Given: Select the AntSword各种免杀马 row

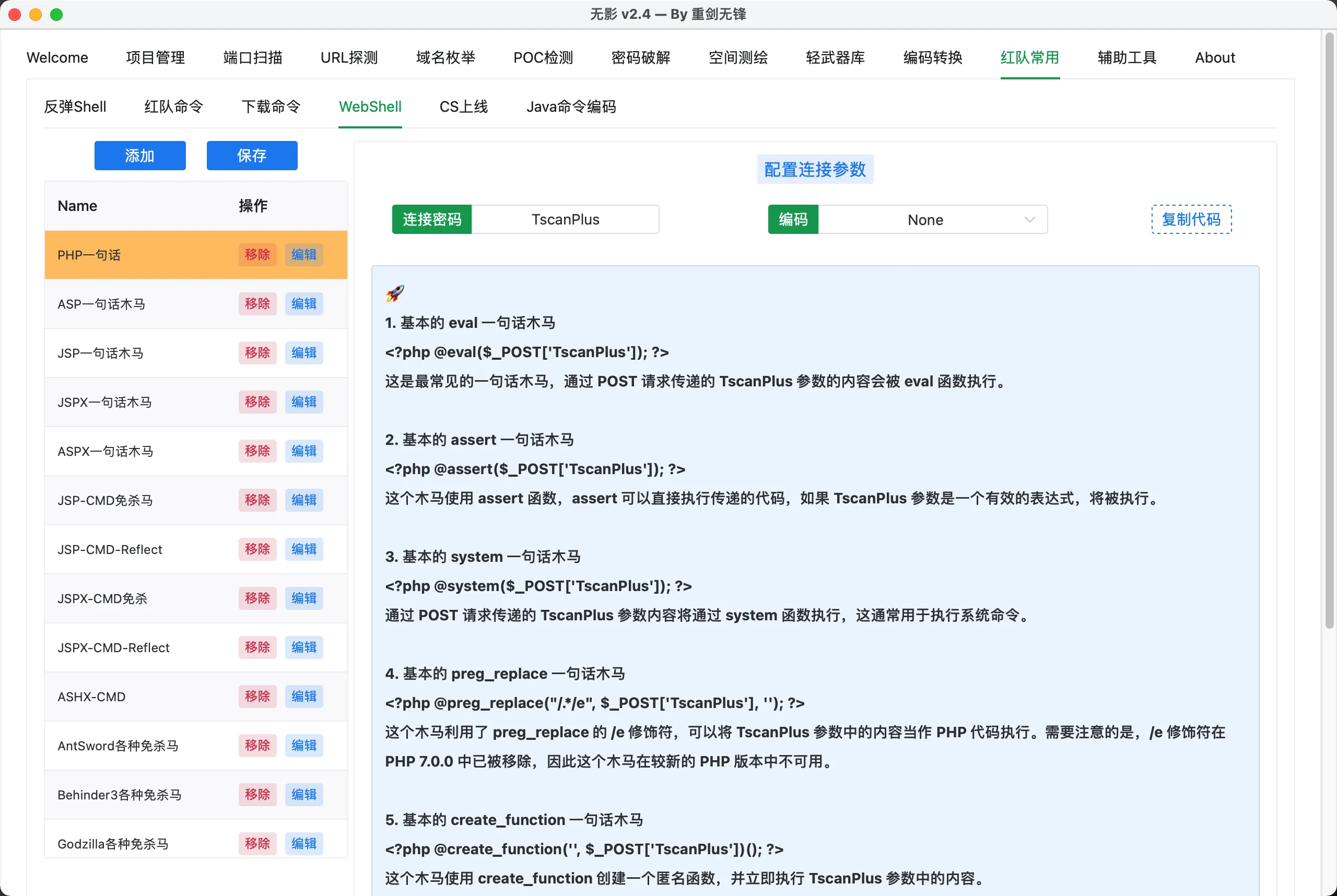Looking at the screenshot, I should point(118,746).
